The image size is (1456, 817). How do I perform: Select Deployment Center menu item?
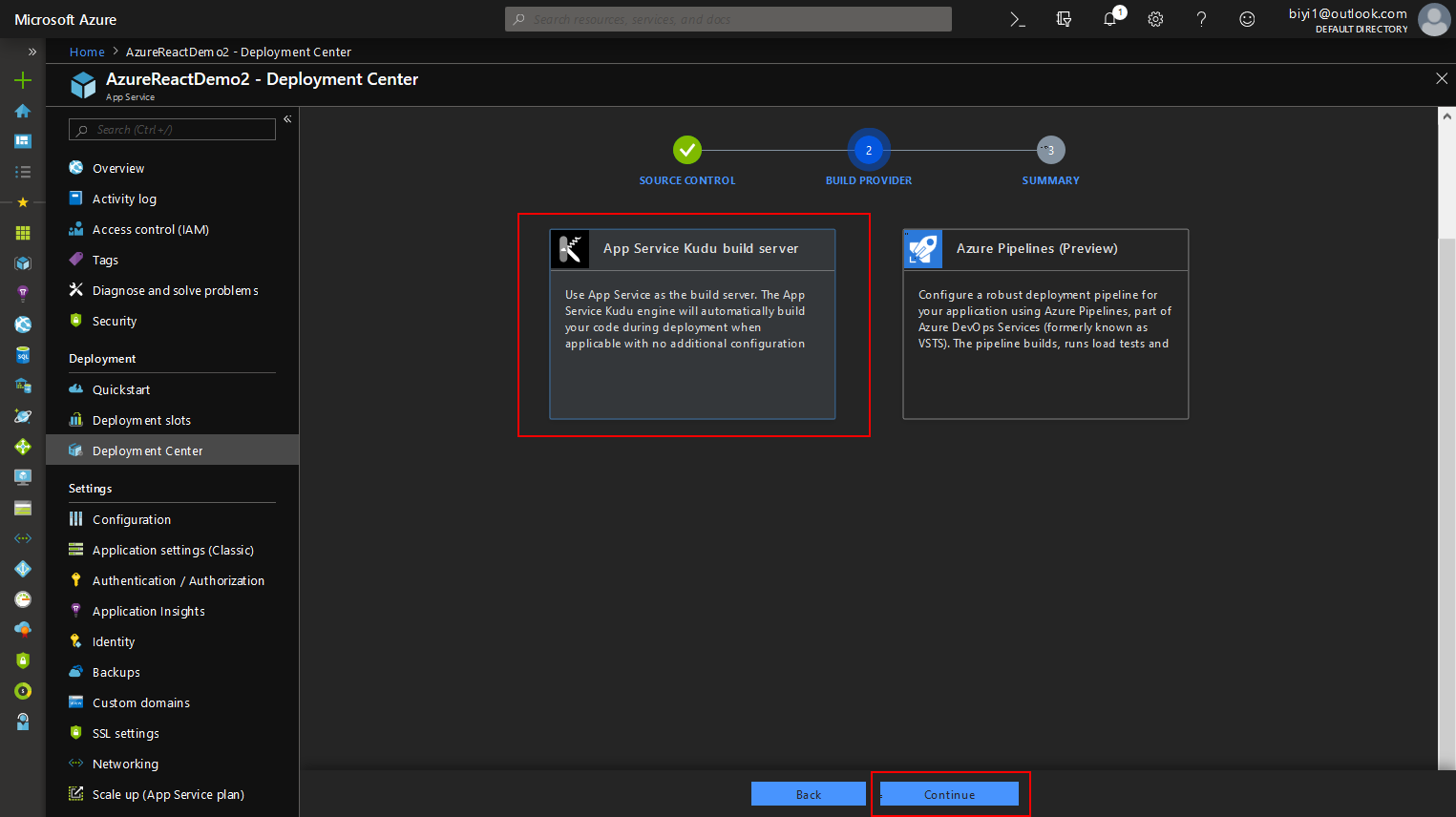point(172,450)
